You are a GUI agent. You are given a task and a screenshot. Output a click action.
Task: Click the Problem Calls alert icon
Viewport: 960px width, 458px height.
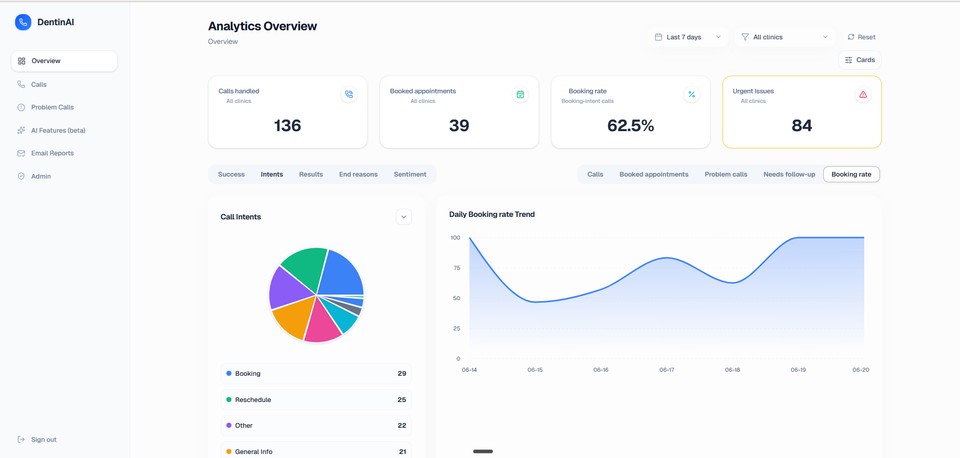21,107
